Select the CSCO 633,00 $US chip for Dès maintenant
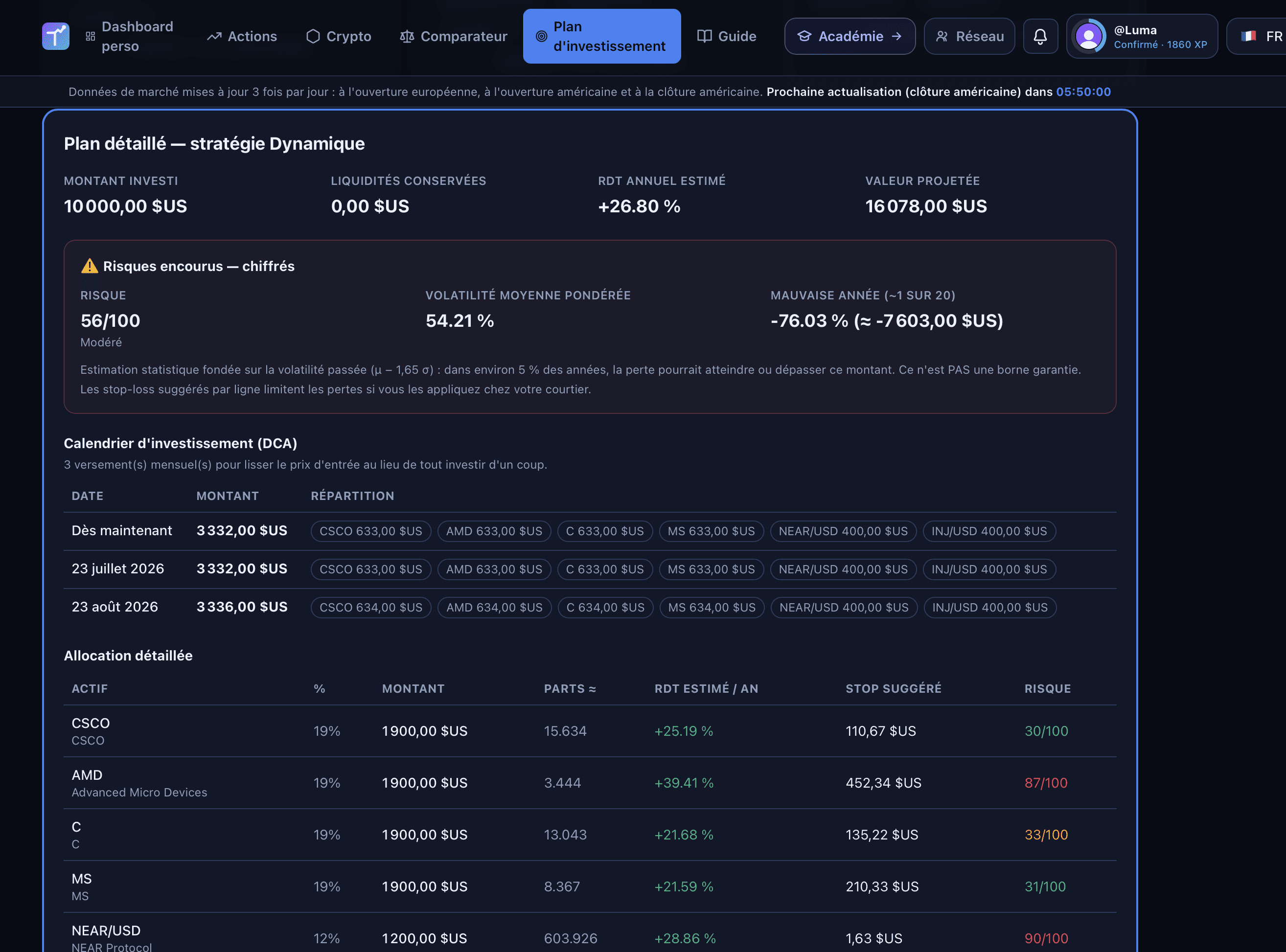1286x952 pixels. 370,531
